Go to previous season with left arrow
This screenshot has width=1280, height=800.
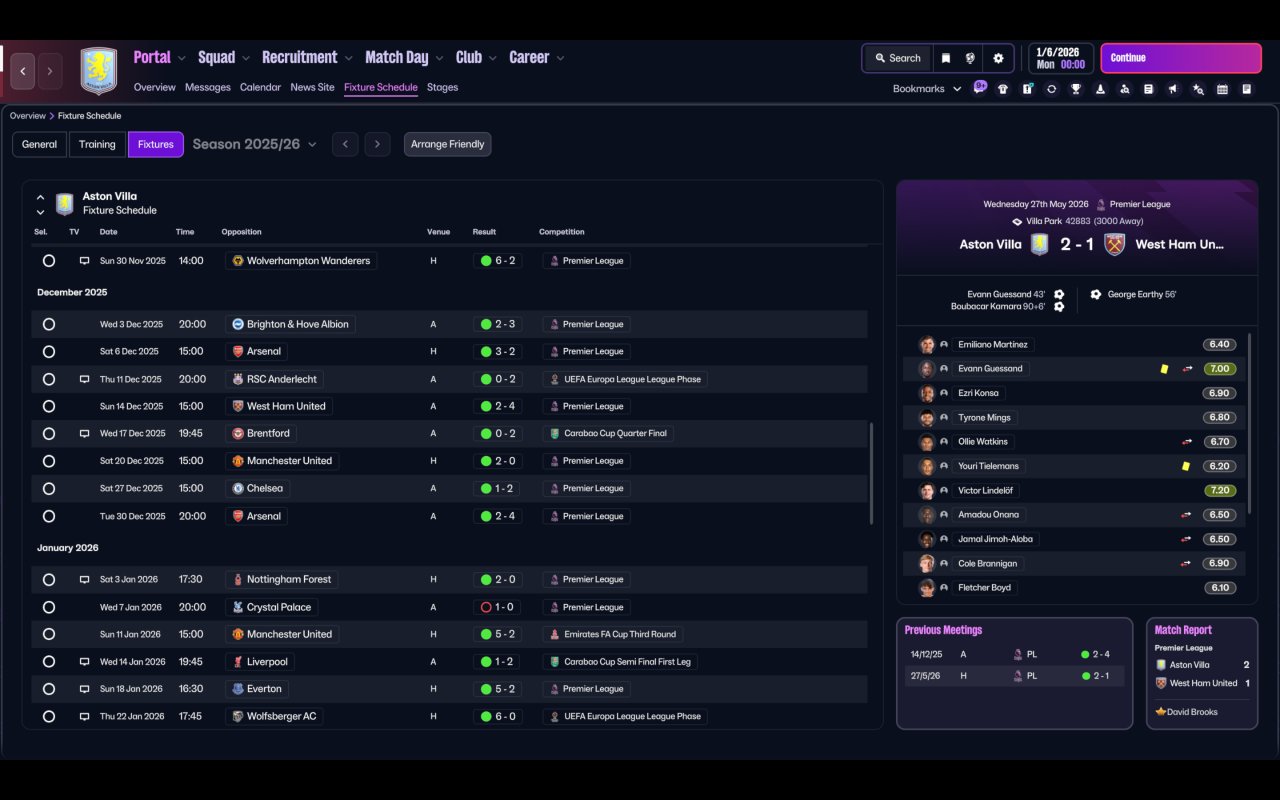[345, 144]
